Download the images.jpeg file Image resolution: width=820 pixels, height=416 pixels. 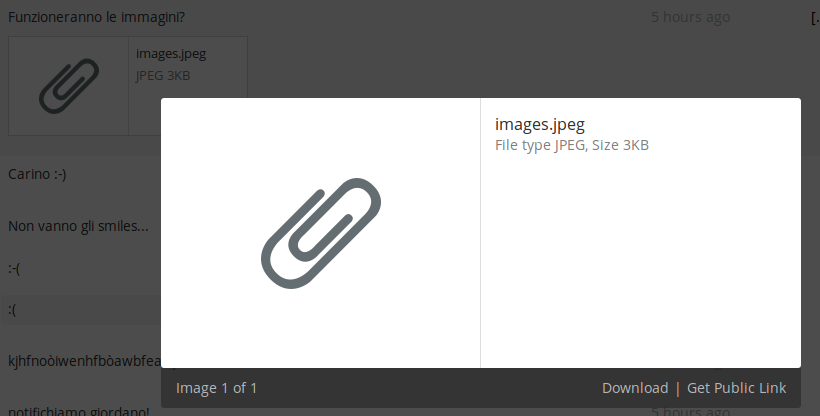click(635, 388)
